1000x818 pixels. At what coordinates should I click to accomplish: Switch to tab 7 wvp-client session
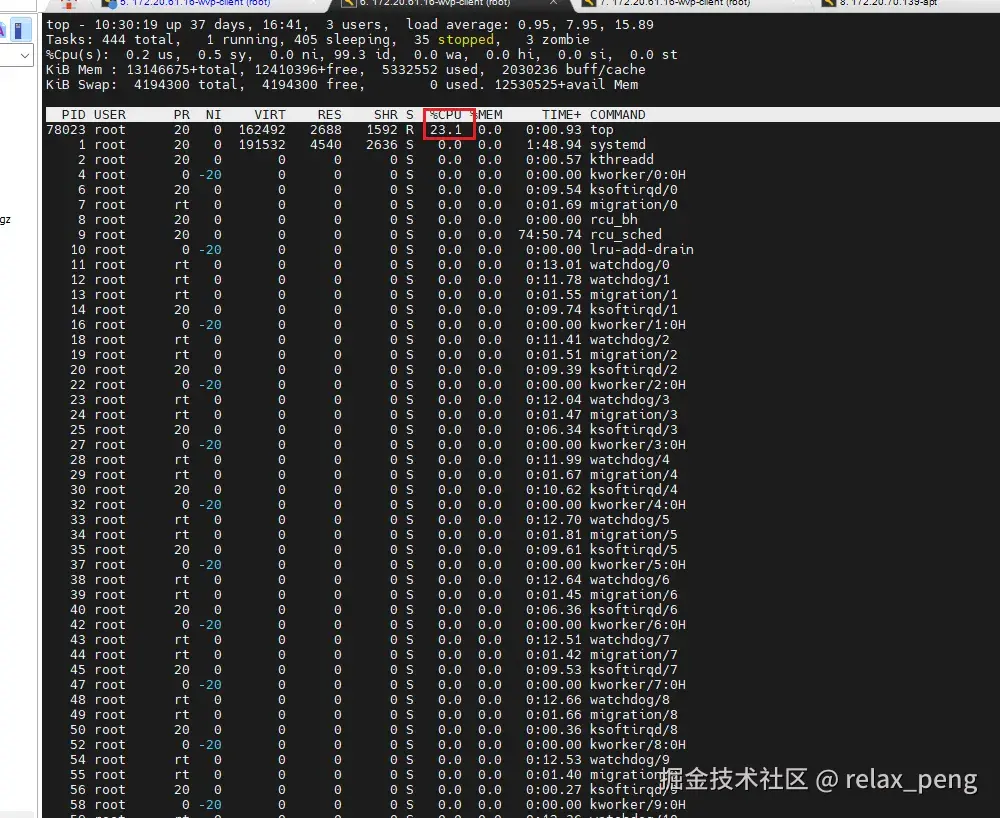675,3
